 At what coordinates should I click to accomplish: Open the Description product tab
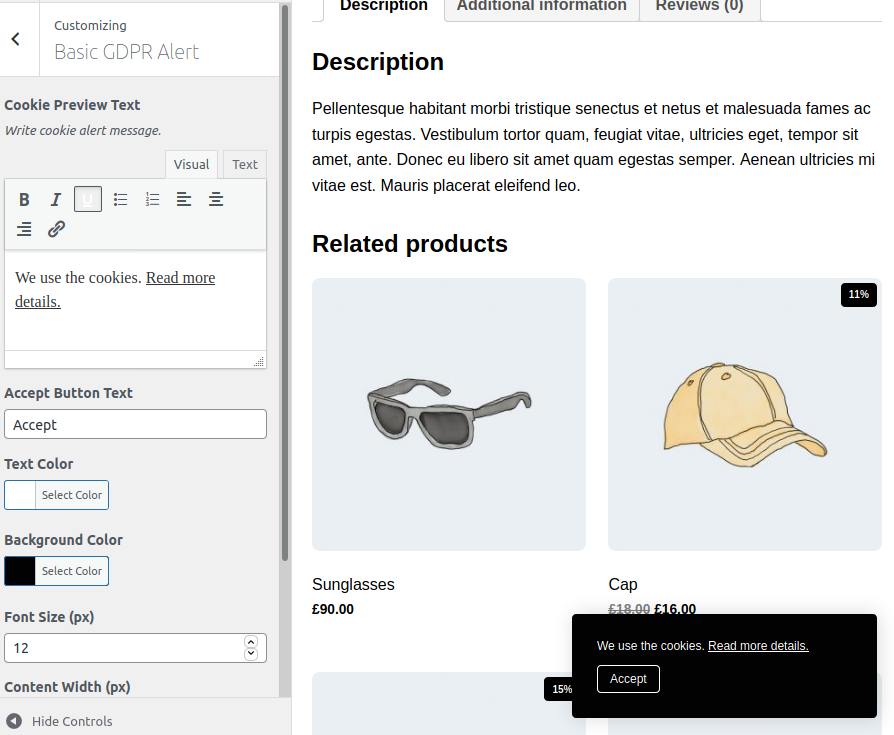pos(384,6)
